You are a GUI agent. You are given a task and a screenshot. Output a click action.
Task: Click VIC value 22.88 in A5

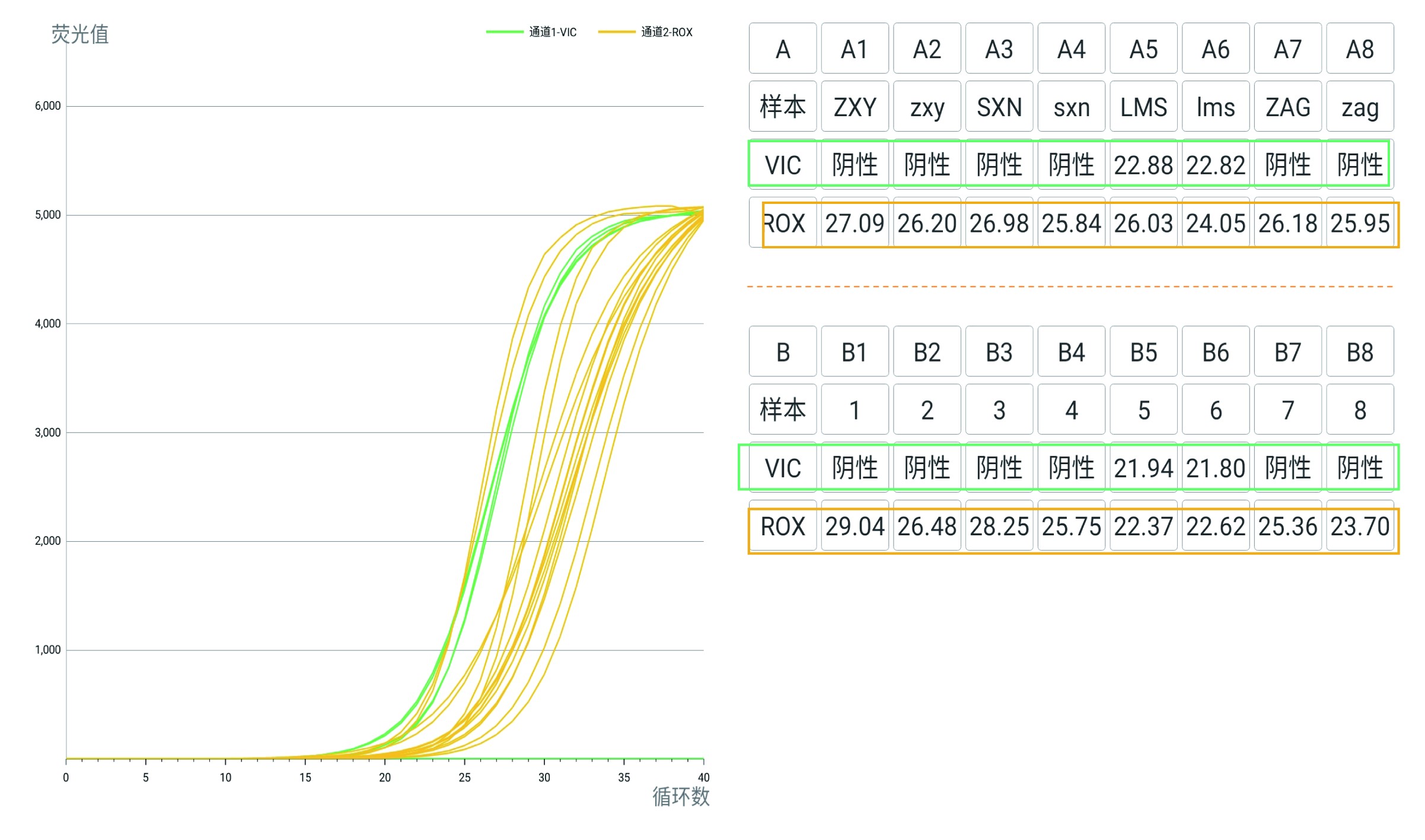tap(1143, 165)
